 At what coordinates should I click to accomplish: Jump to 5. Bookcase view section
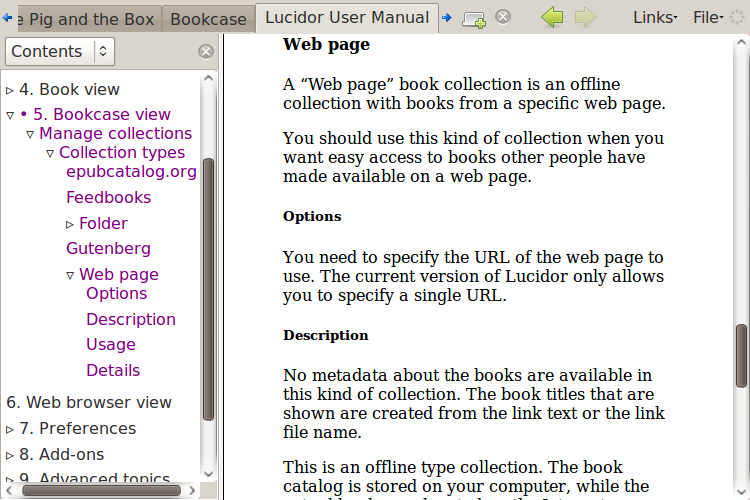click(102, 114)
